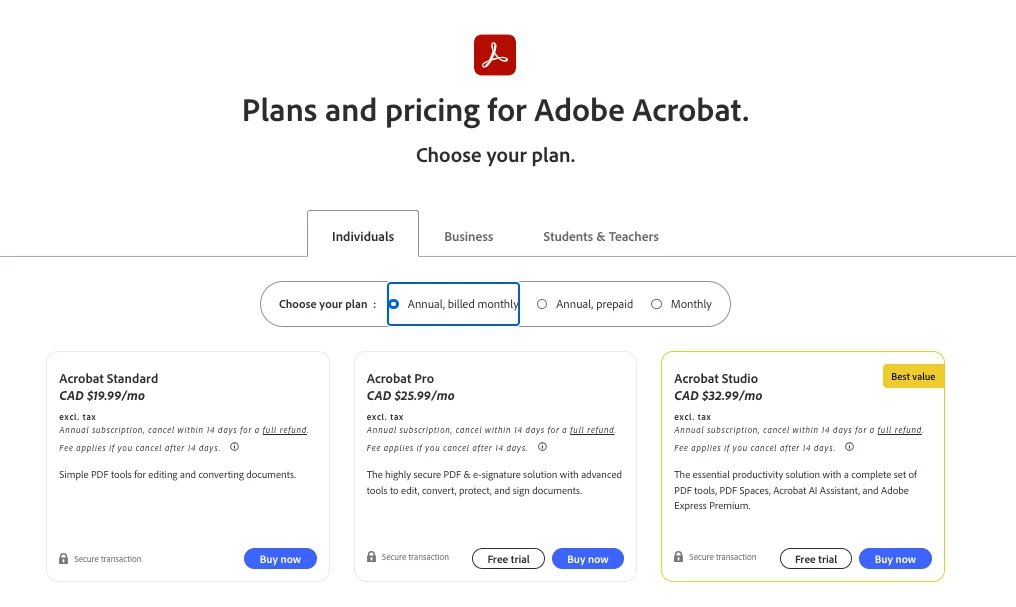1016x607 pixels.
Task: Click info icon in Acrobat Standard card
Action: 235,447
